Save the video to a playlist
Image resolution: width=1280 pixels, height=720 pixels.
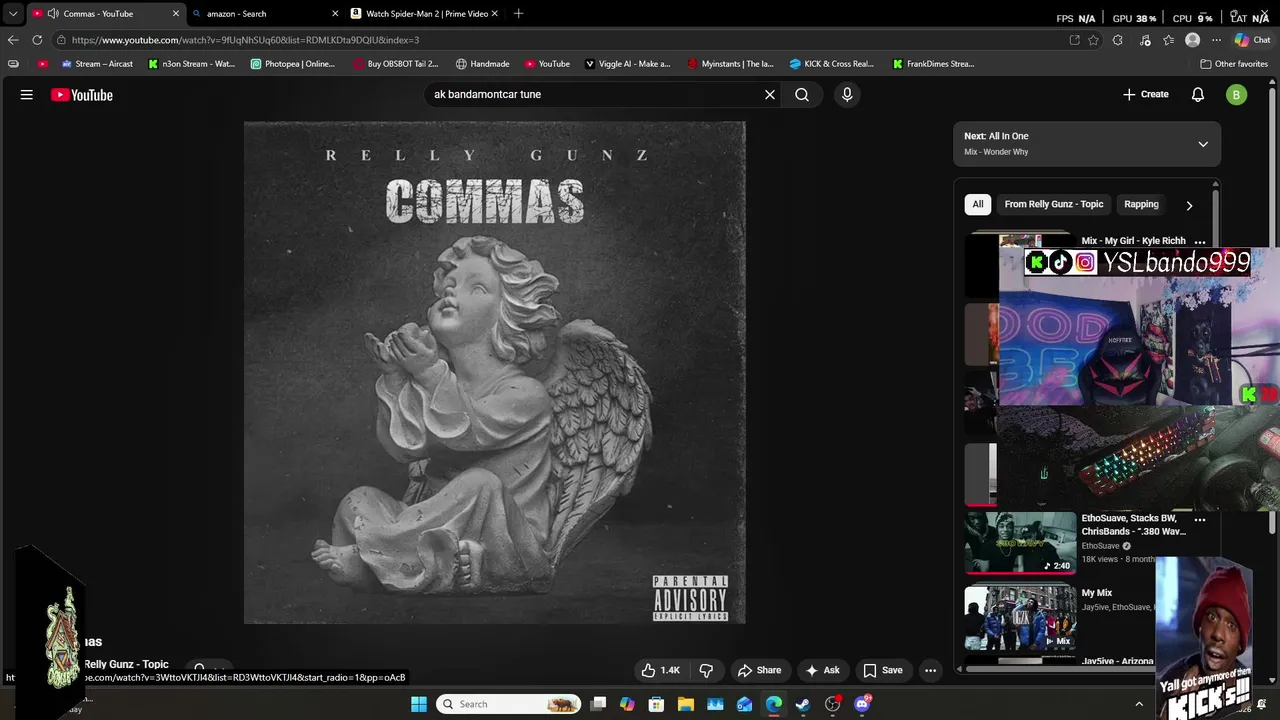[883, 670]
